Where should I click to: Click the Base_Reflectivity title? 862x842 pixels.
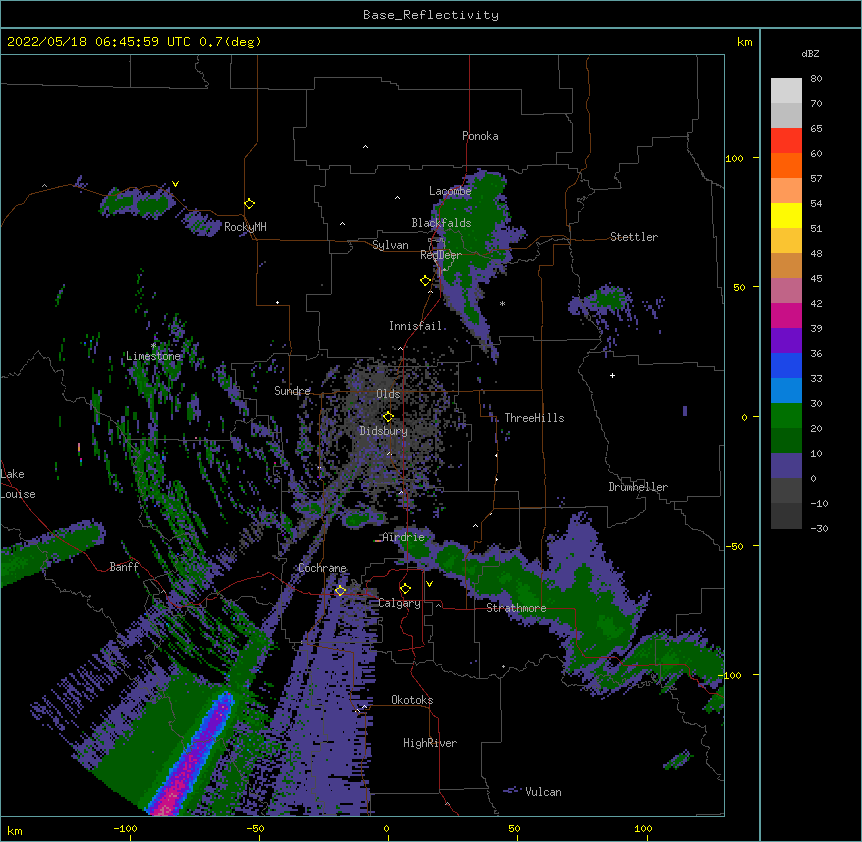click(x=431, y=15)
